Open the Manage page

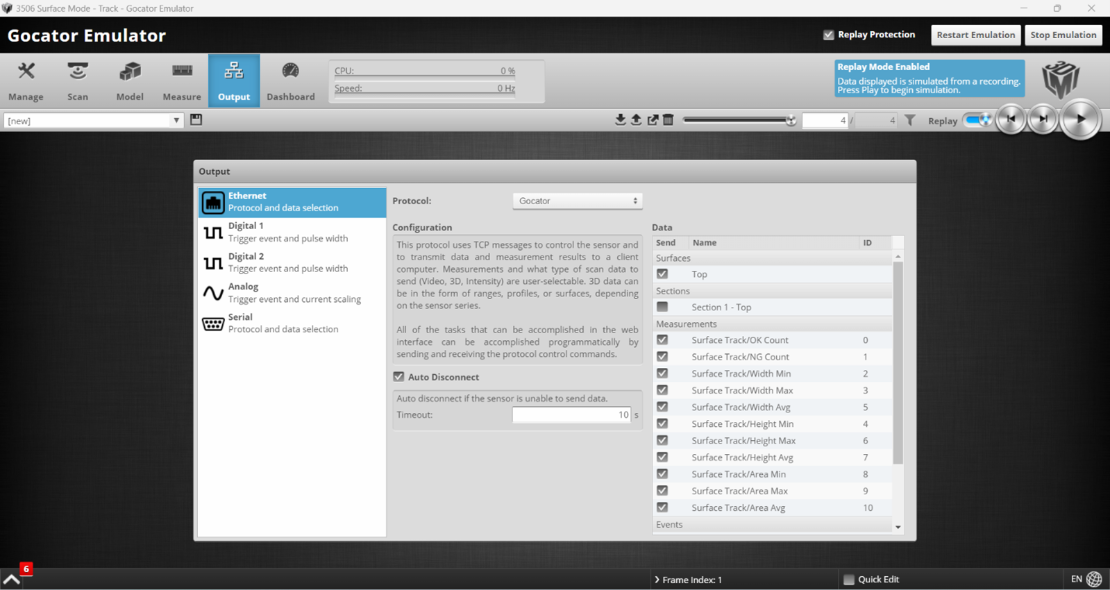point(26,81)
